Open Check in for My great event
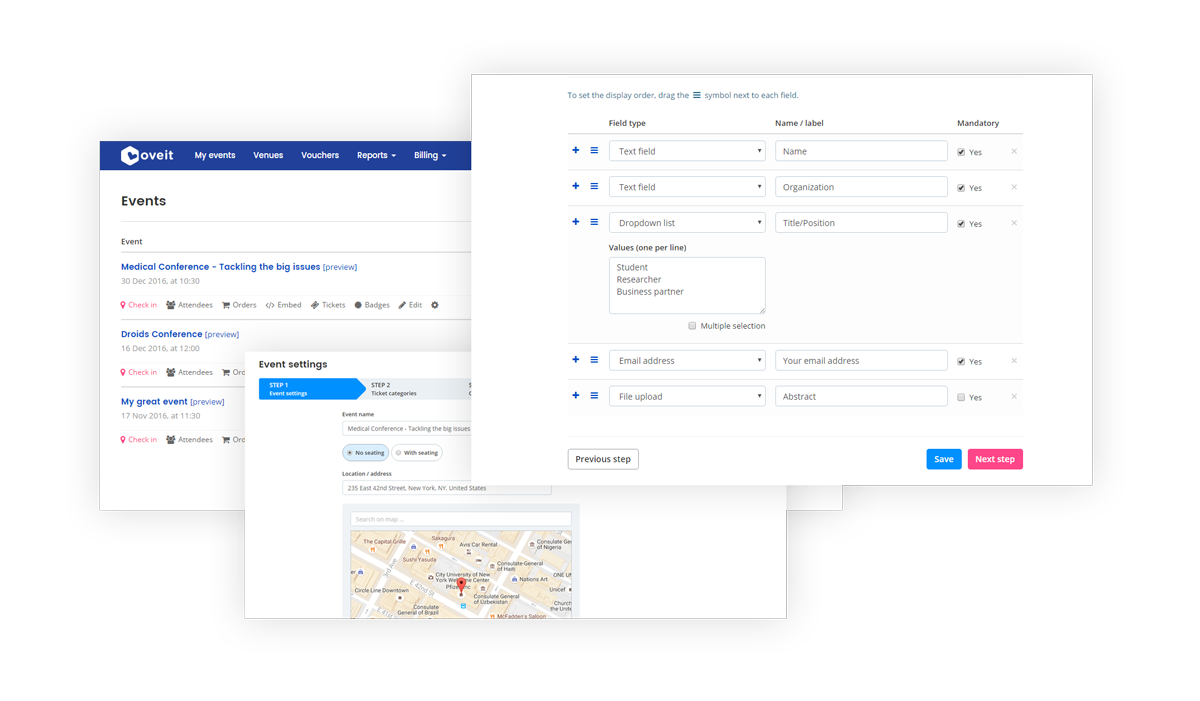1200x701 pixels. [x=139, y=439]
